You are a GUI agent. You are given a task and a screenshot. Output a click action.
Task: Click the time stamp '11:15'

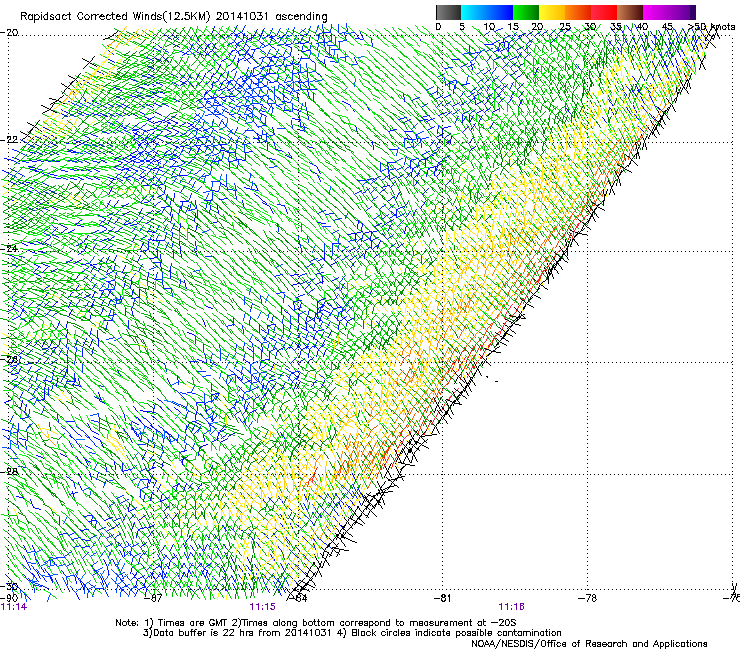[x=262, y=607]
